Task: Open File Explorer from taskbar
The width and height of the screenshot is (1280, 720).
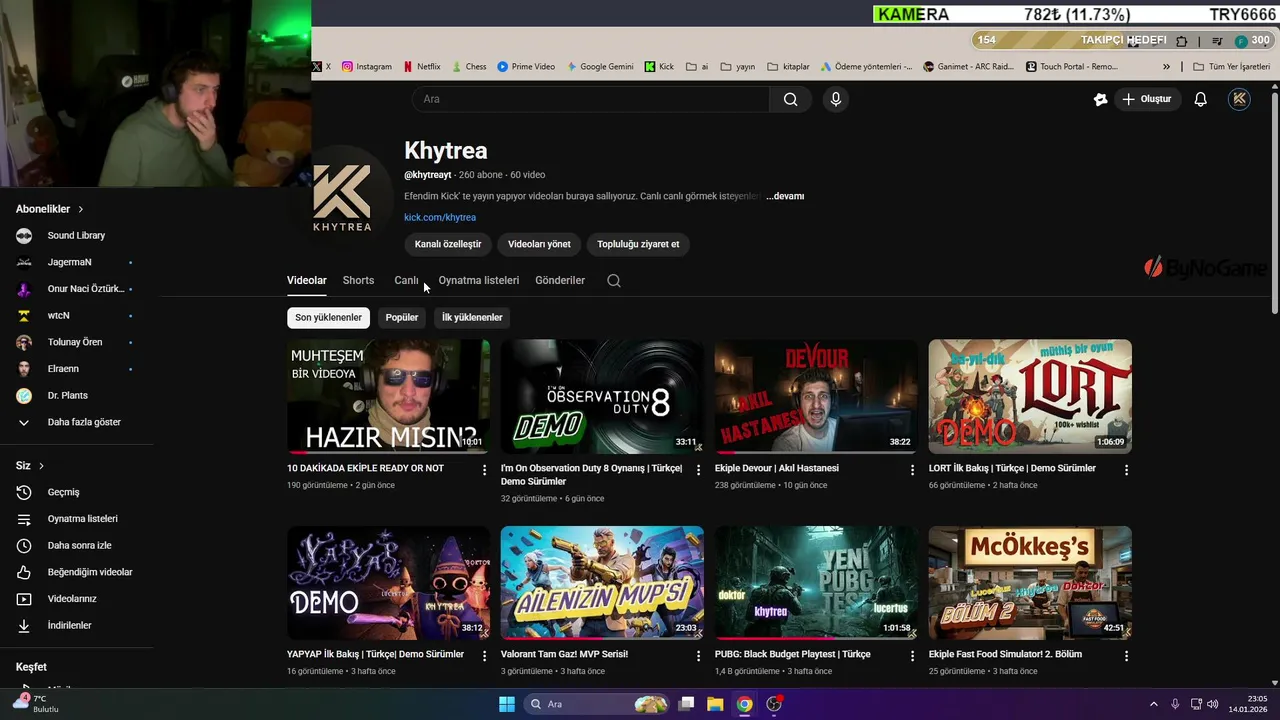Action: tap(715, 704)
